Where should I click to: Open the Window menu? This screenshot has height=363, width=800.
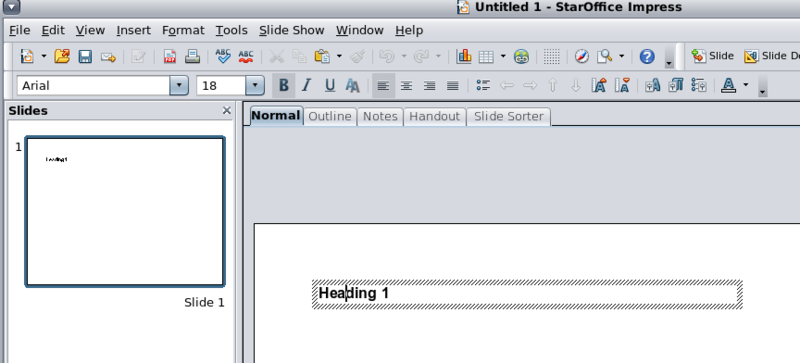tap(359, 30)
